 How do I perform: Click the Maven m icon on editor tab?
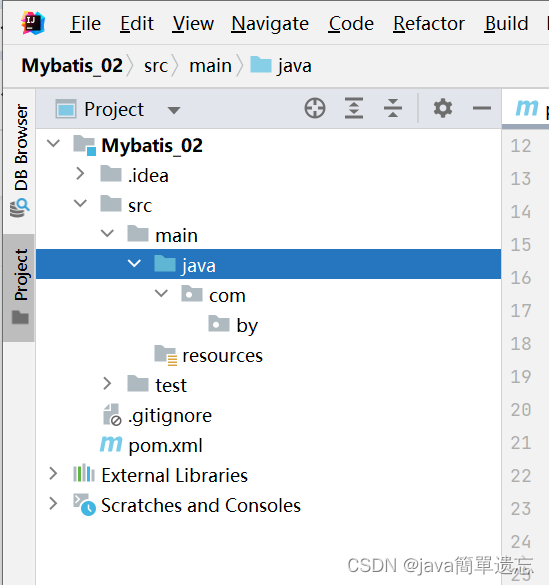527,107
